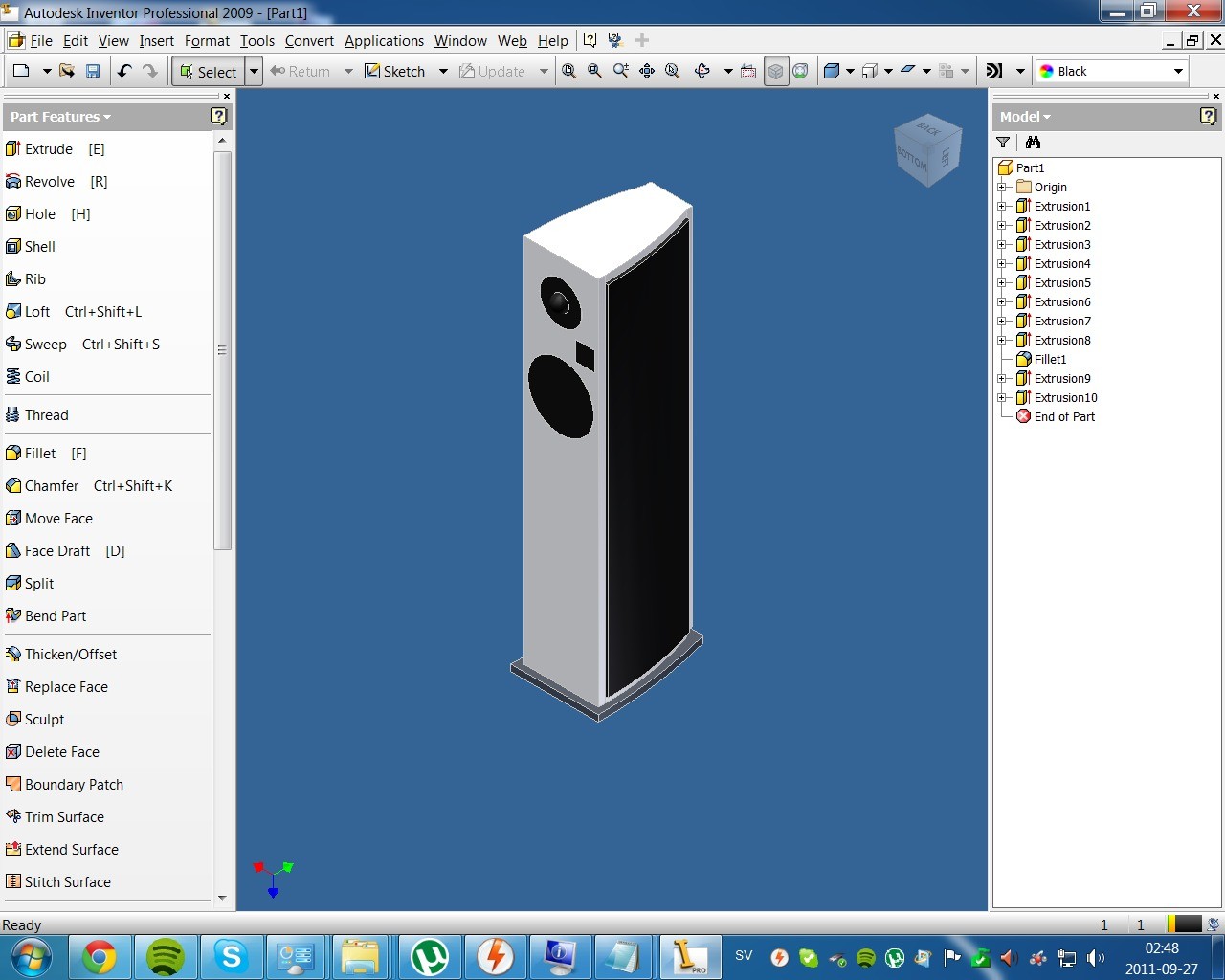
Task: Toggle the SteeringWheels button
Action: (x=801, y=71)
